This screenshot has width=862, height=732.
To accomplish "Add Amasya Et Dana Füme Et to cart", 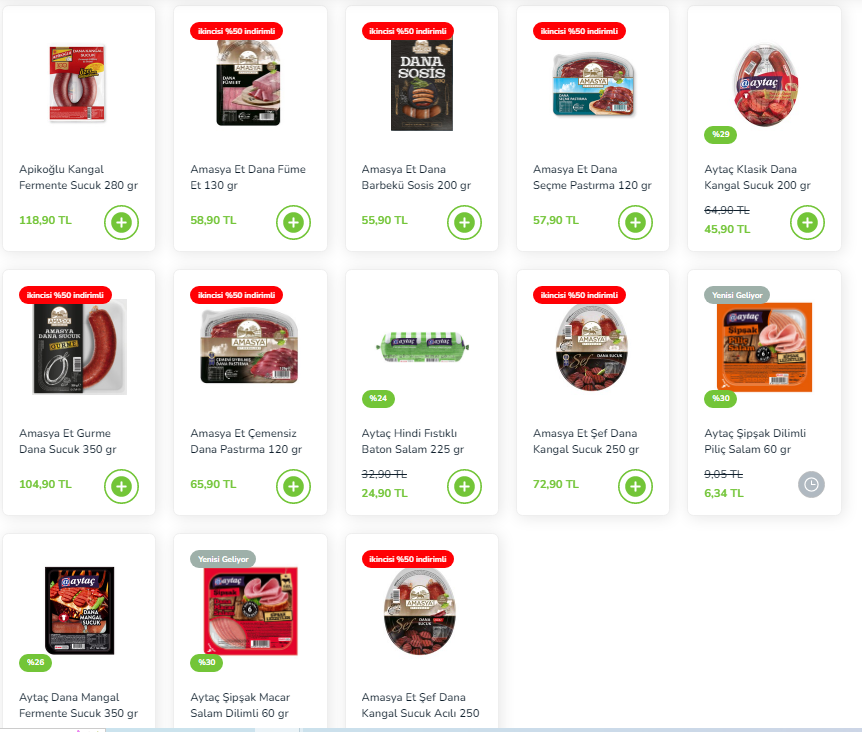I will (293, 223).
